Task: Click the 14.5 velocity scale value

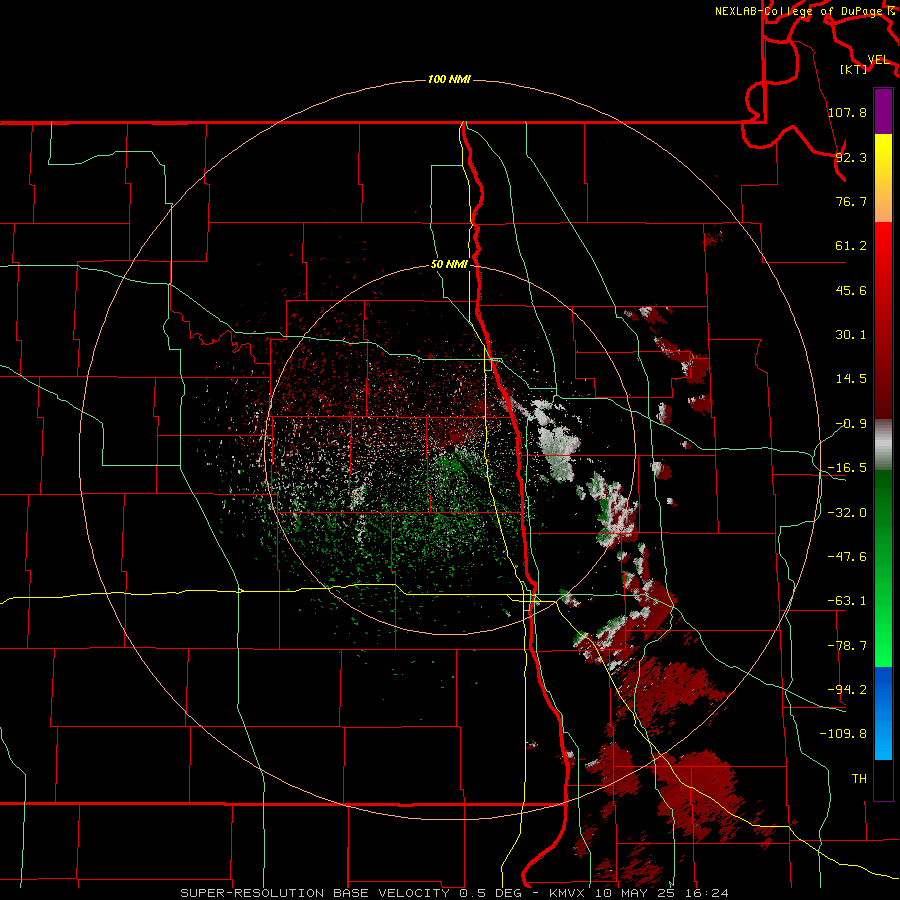Action: click(x=851, y=379)
